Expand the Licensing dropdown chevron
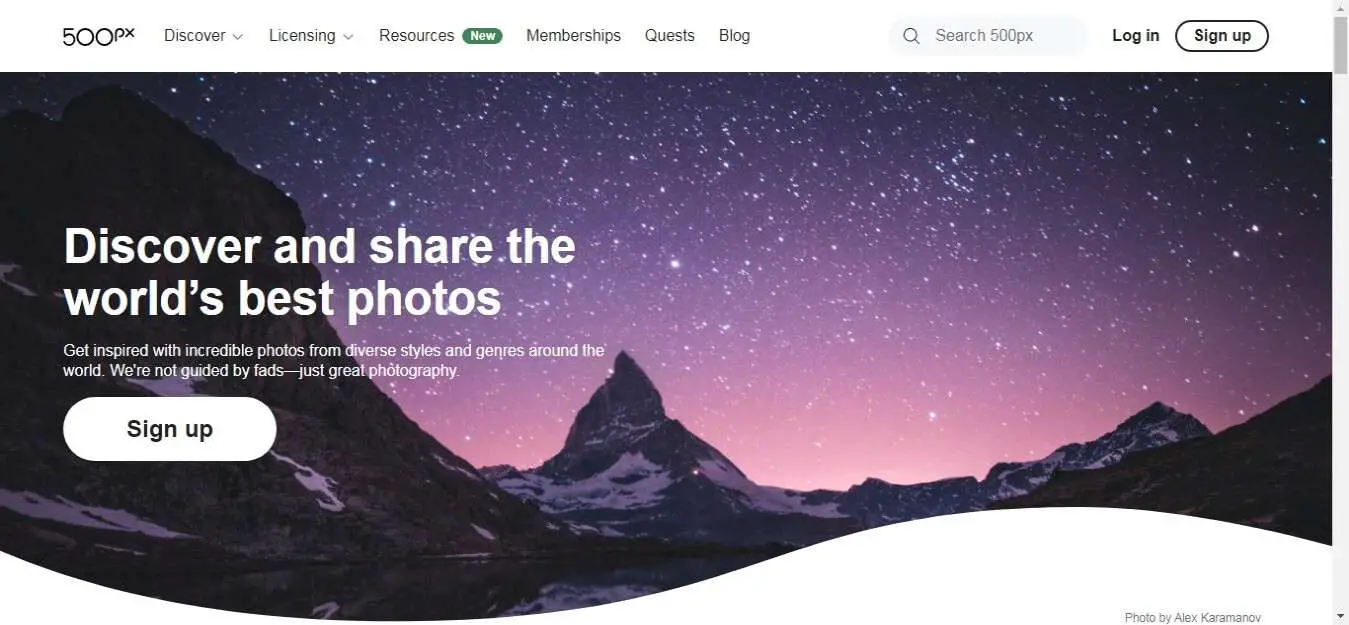Image resolution: width=1349 pixels, height=625 pixels. [x=348, y=37]
